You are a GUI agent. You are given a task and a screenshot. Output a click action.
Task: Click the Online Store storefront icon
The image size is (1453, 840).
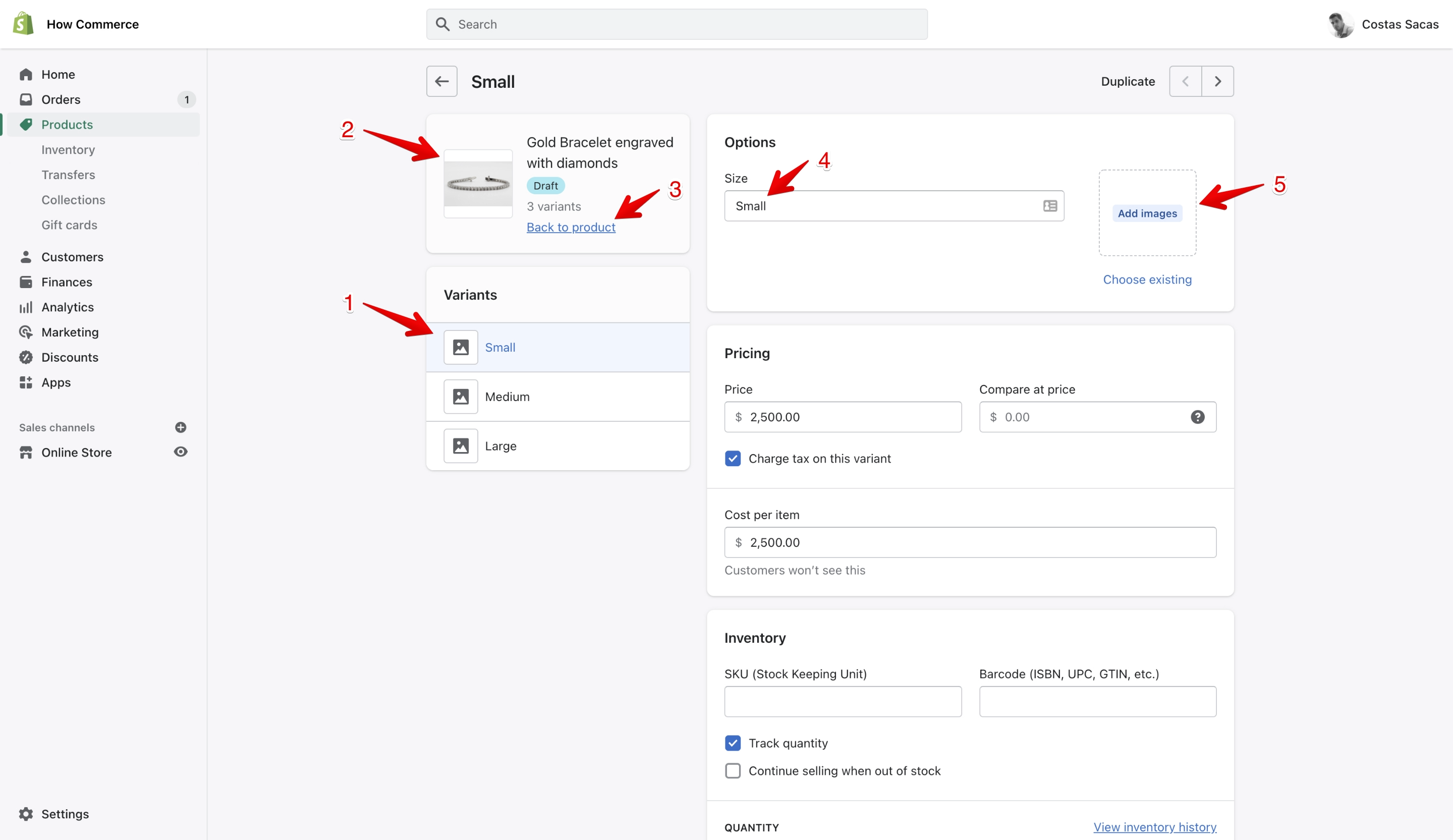click(x=26, y=453)
